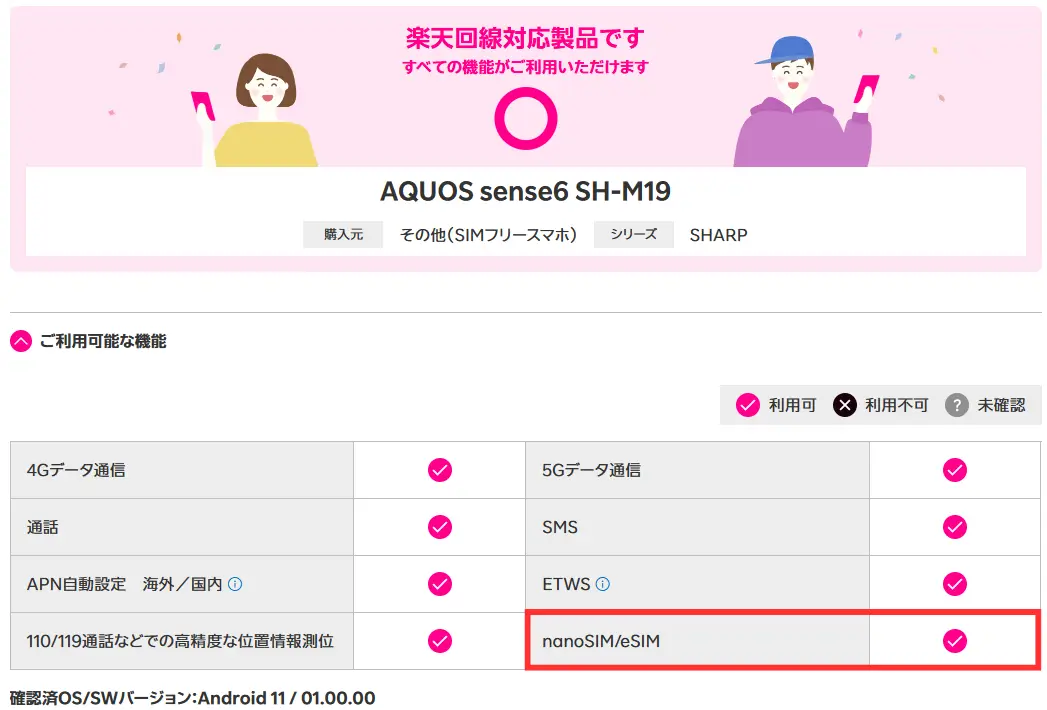The height and width of the screenshot is (710, 1047).
Task: Click checkmark icon in ETWS row
Action: click(x=955, y=584)
